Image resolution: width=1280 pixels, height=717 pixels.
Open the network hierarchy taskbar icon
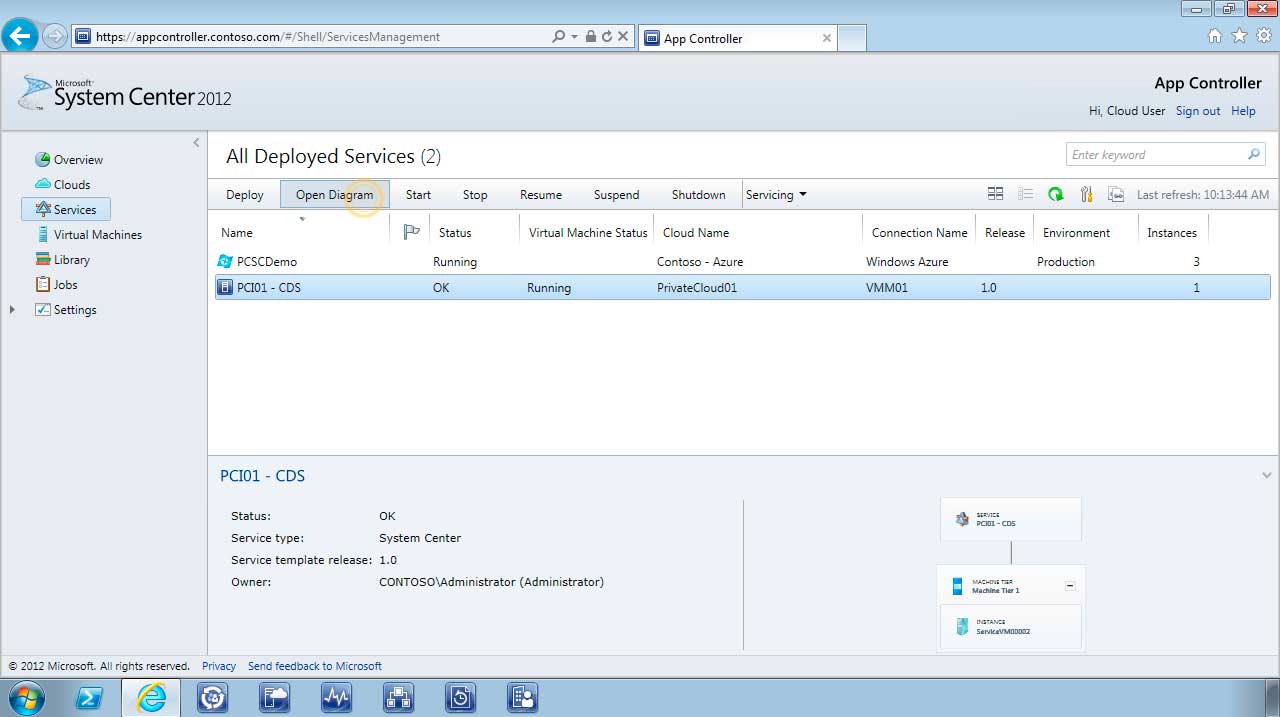pos(398,697)
